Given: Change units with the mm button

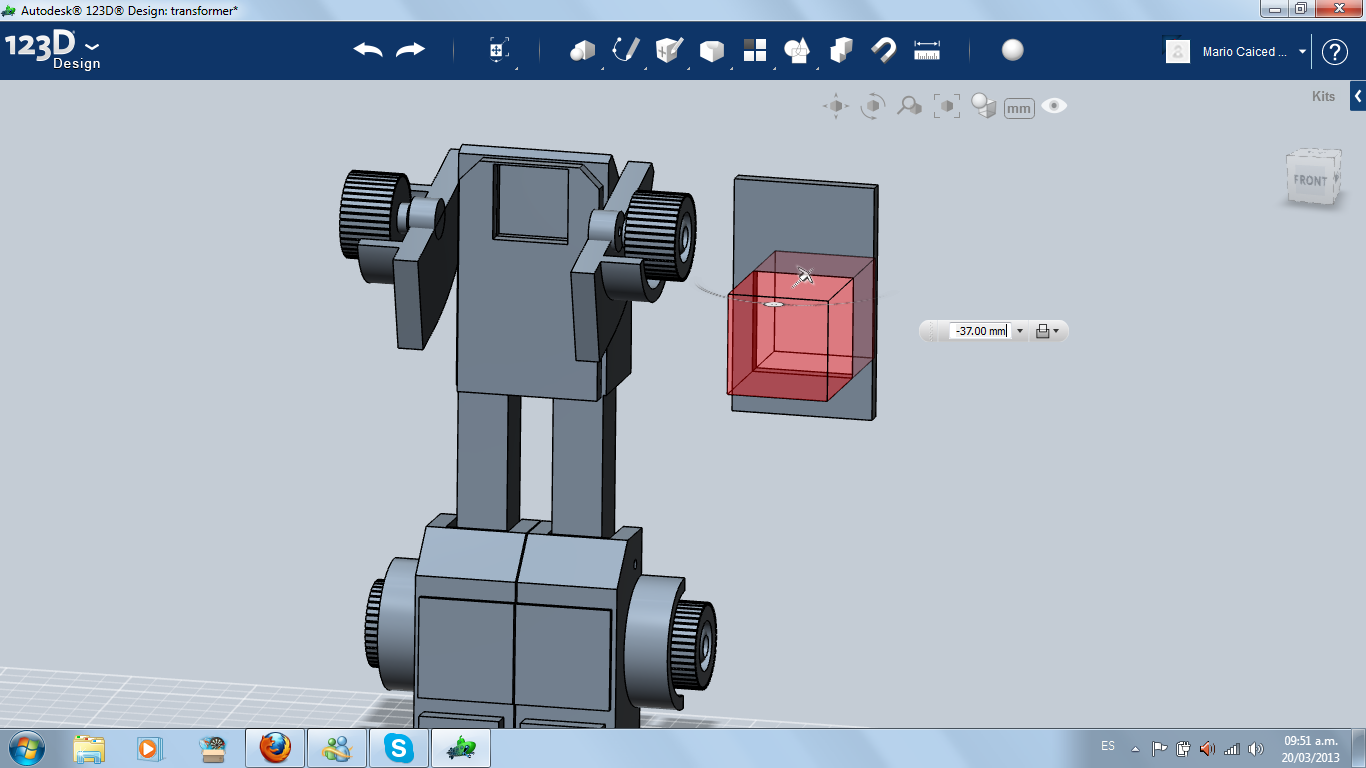Looking at the screenshot, I should pos(1019,108).
